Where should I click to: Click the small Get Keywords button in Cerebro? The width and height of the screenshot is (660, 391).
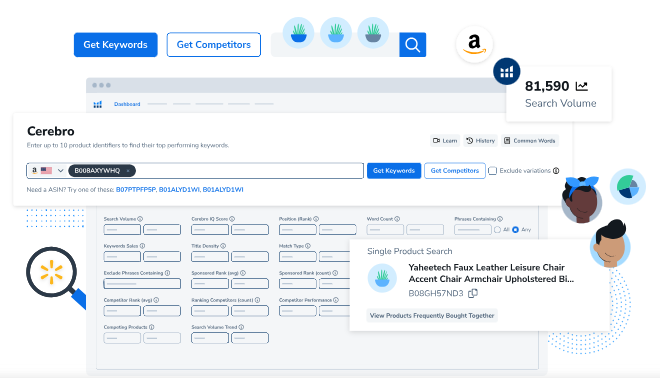pyautogui.click(x=394, y=170)
